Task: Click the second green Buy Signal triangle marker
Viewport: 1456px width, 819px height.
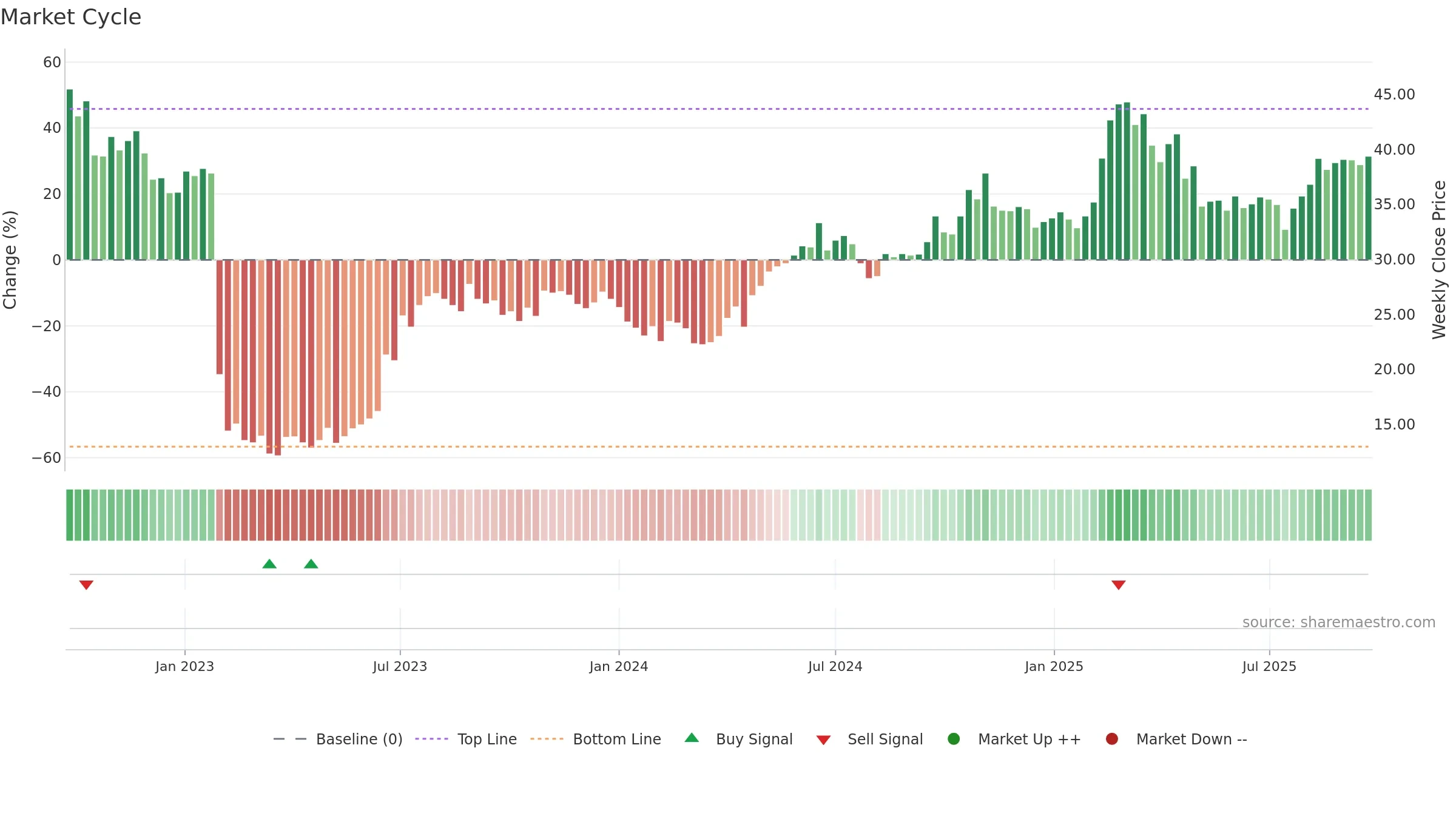Action: (x=311, y=564)
